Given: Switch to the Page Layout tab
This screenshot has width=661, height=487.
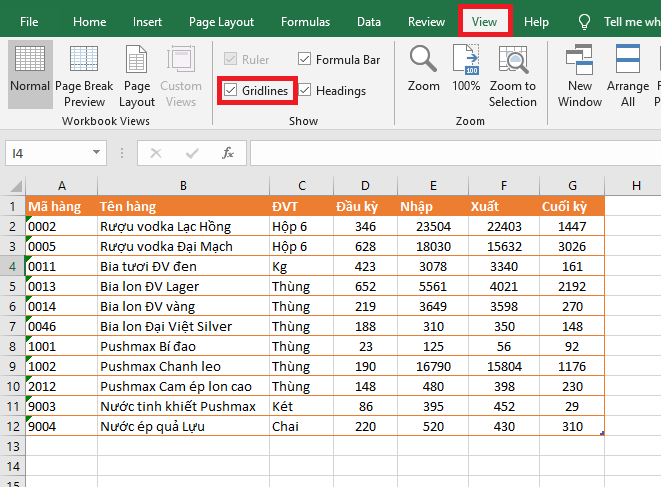Looking at the screenshot, I should point(221,22).
